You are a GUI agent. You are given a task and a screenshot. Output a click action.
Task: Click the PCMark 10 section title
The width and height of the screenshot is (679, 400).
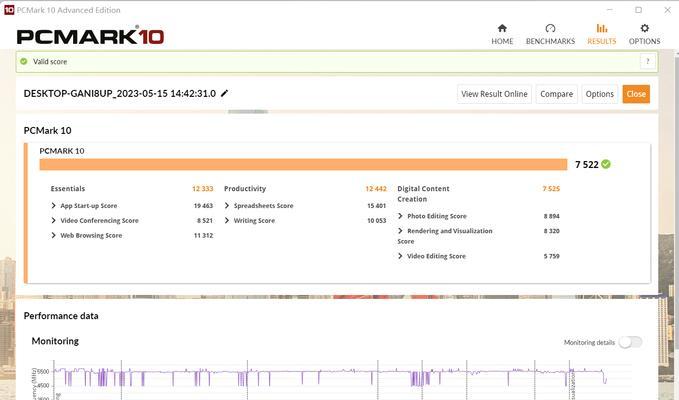click(47, 130)
